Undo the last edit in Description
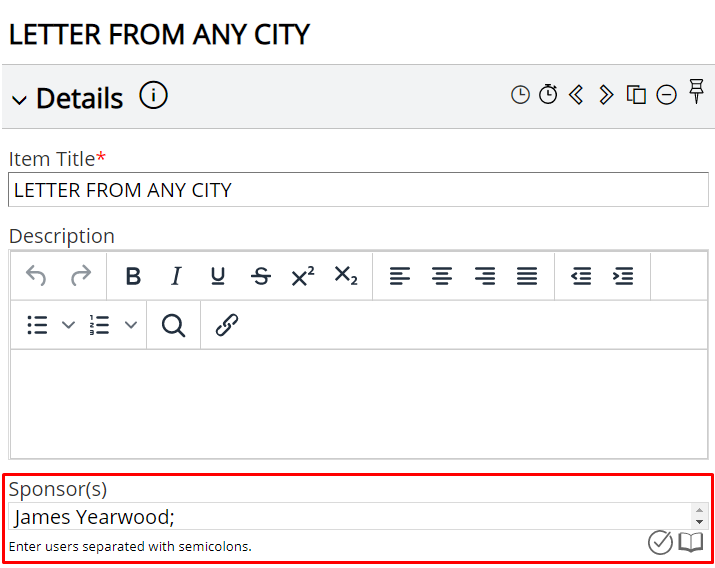 pos(36,276)
